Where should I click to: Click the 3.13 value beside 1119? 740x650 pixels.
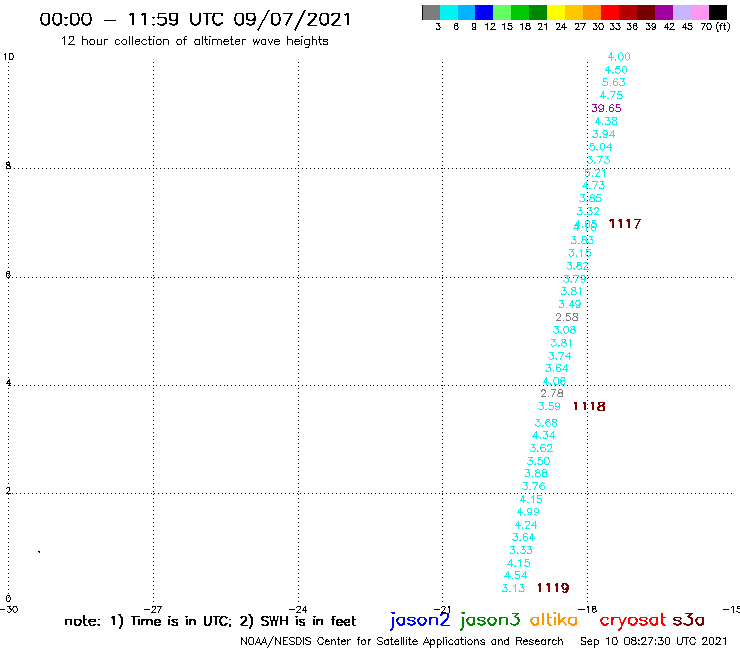(x=513, y=588)
